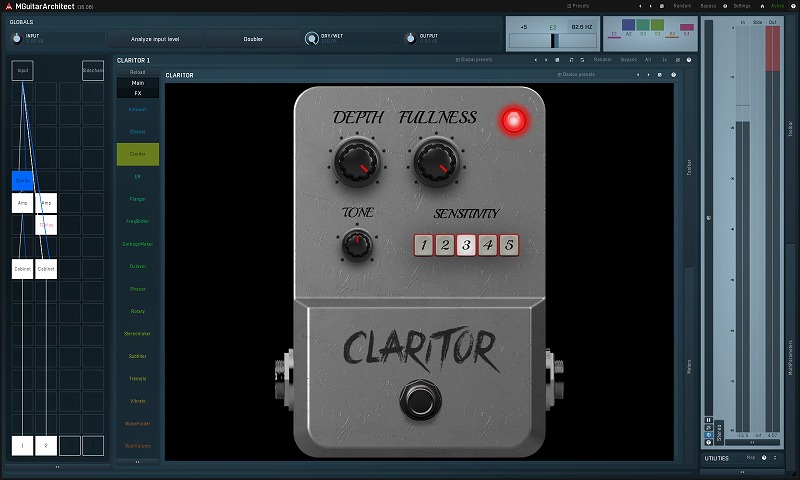Open the Device presets dropdown
Viewport: 800px width, 480px height.
(x=576, y=75)
